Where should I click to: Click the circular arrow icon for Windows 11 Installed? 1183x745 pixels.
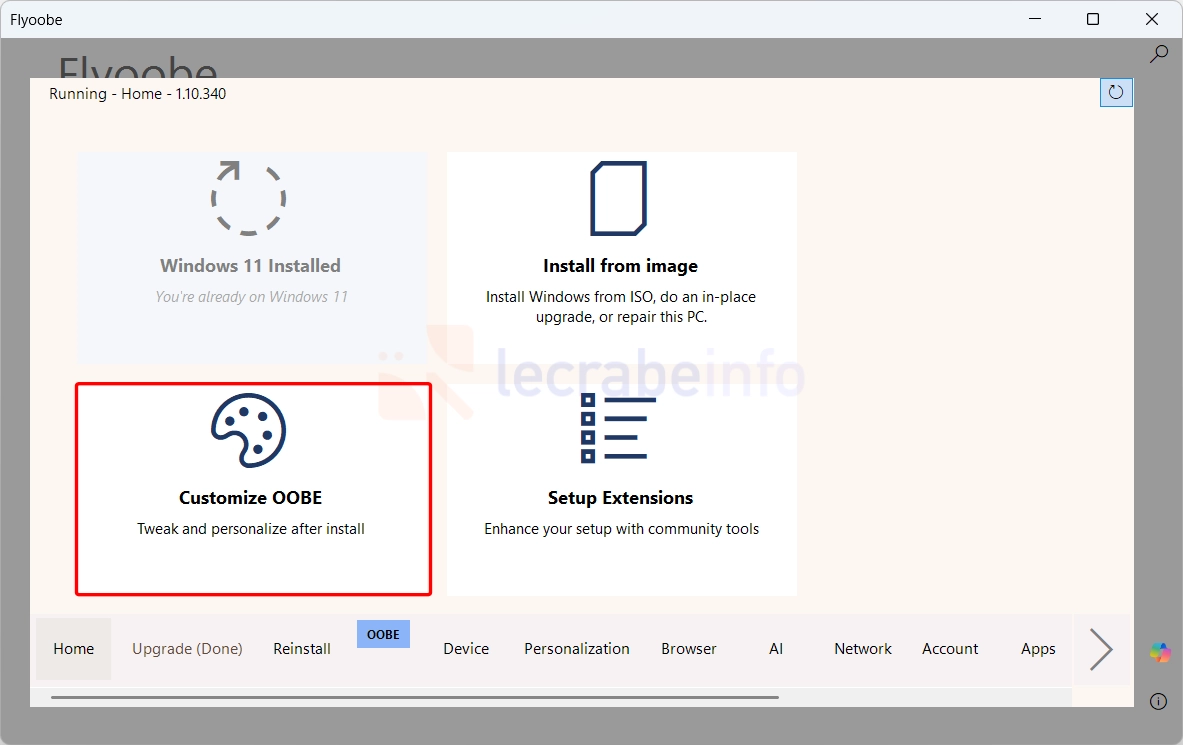(x=248, y=198)
